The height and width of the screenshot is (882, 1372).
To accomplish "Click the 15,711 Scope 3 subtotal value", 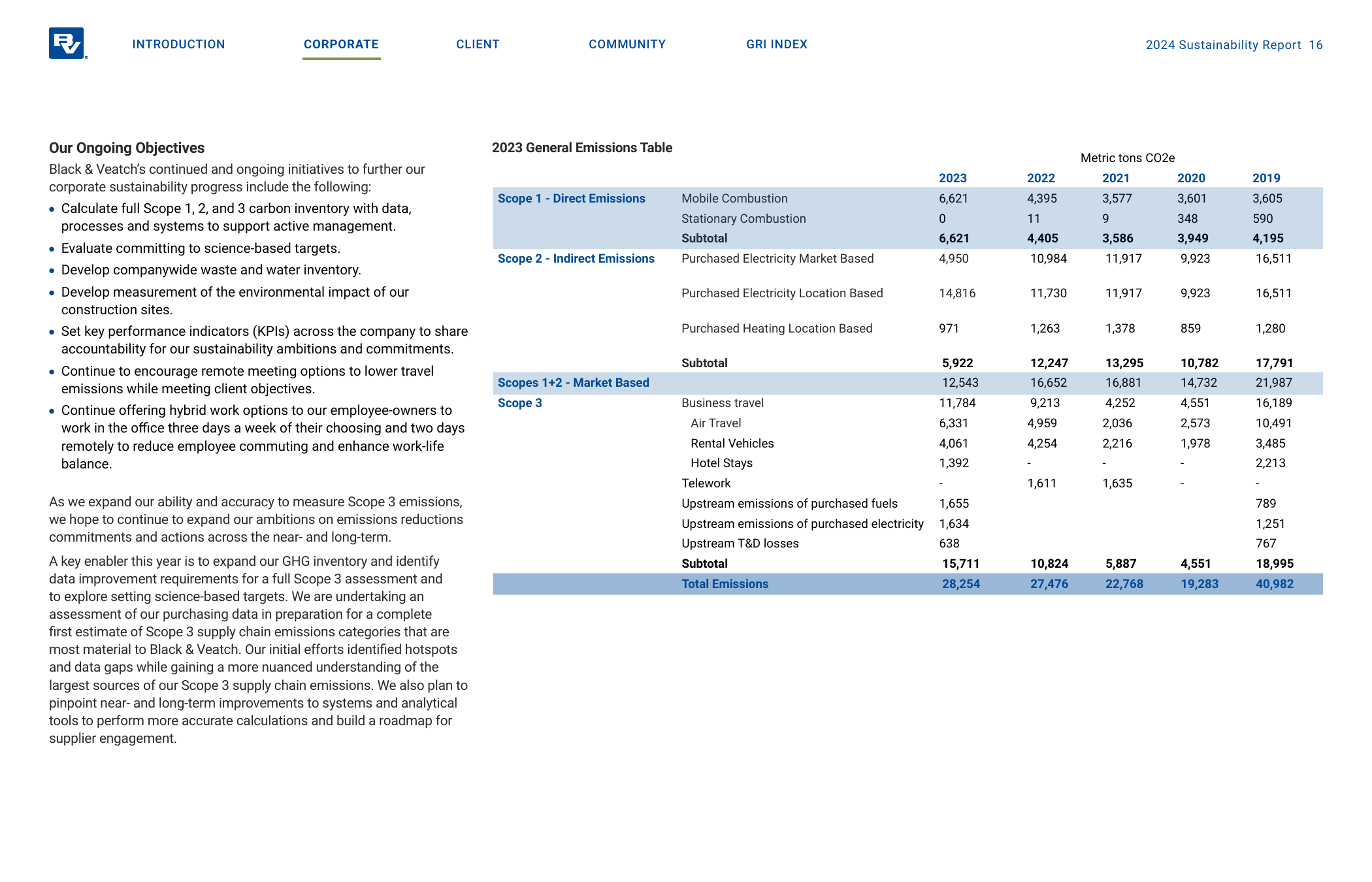I will pyautogui.click(x=960, y=564).
